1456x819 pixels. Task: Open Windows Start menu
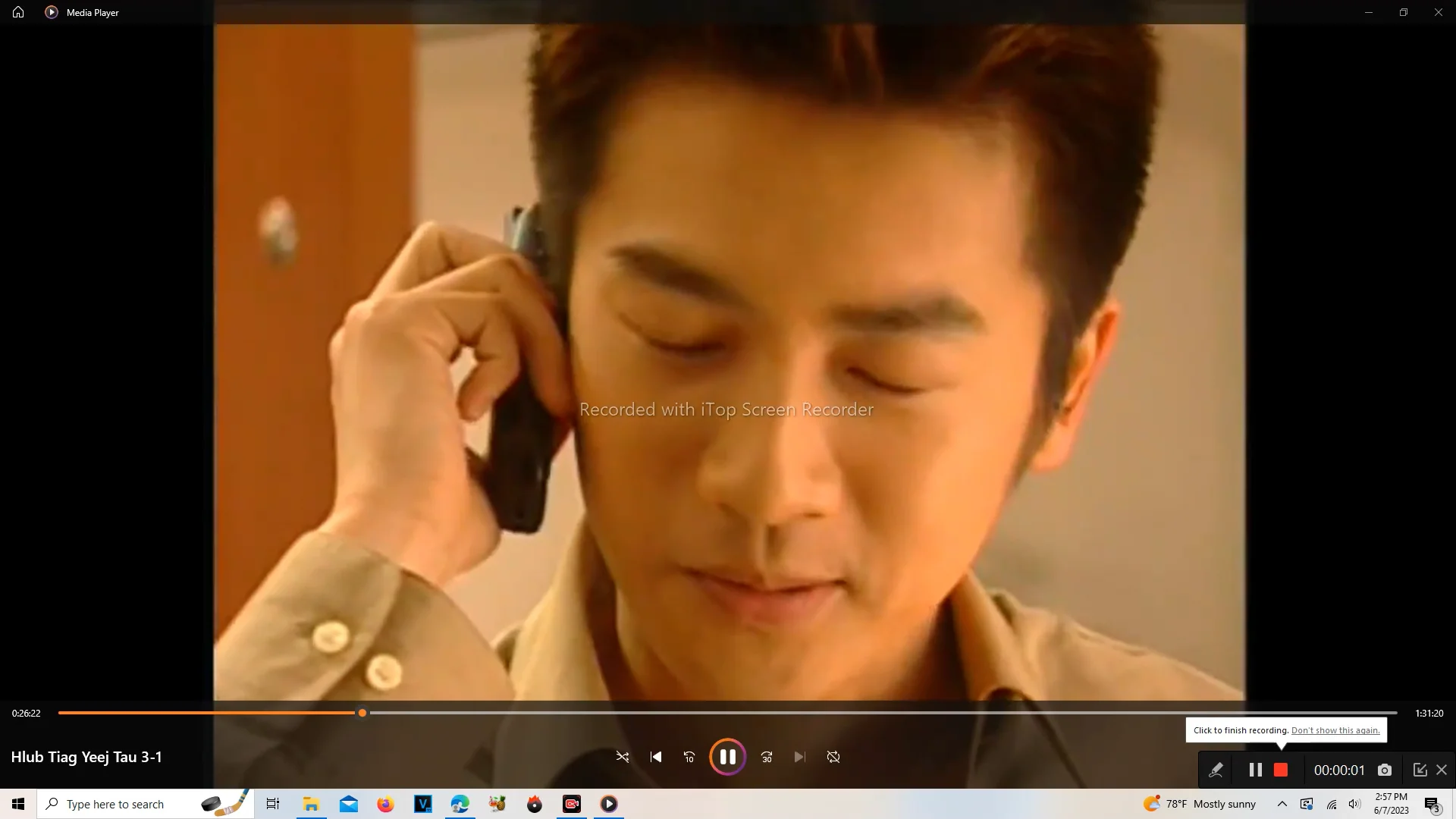coord(18,804)
